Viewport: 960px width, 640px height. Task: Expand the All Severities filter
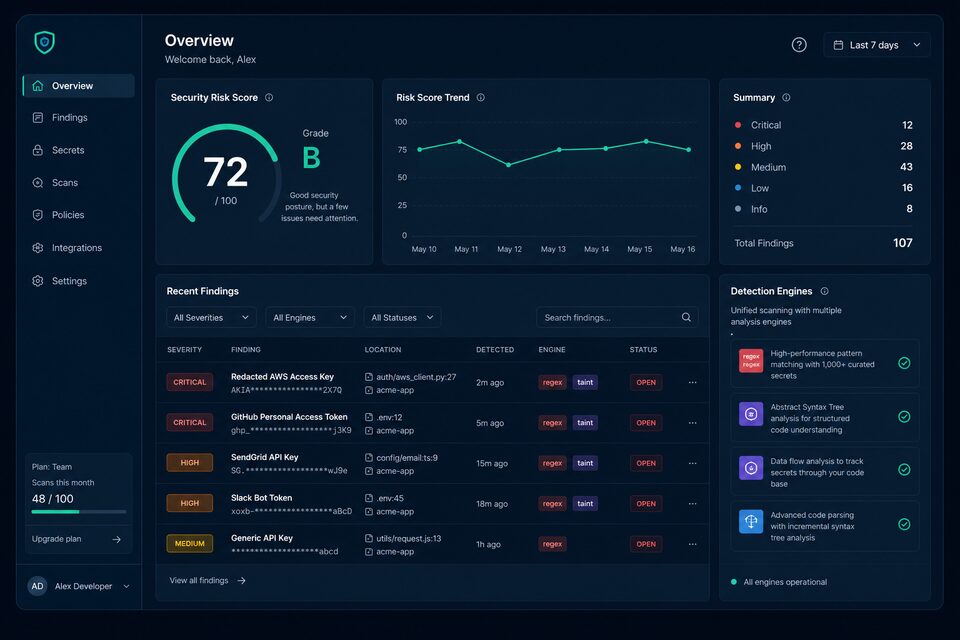(211, 317)
